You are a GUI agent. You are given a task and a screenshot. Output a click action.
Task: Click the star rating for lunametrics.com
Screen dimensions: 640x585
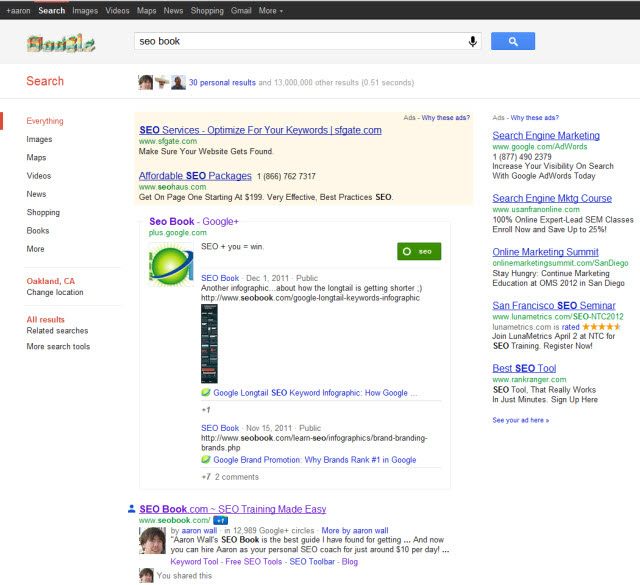601,327
